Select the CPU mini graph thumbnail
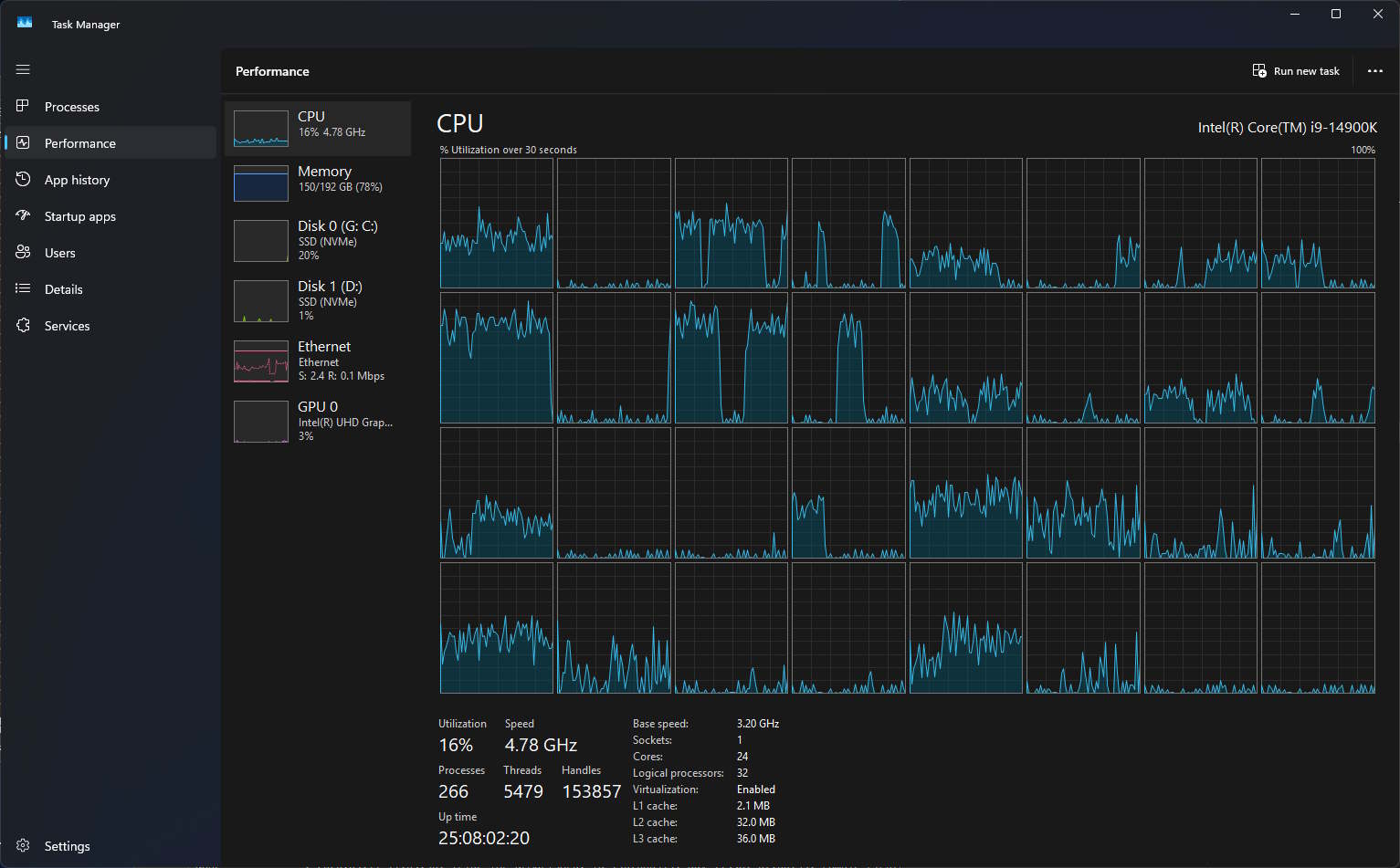 tap(261, 129)
